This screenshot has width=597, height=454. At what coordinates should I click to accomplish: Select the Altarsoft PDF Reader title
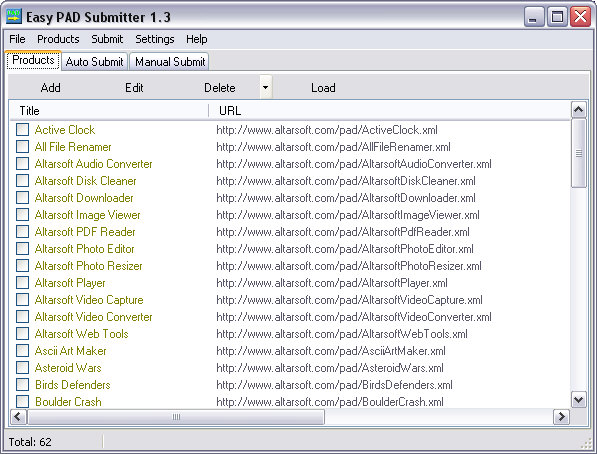[x=85, y=232]
